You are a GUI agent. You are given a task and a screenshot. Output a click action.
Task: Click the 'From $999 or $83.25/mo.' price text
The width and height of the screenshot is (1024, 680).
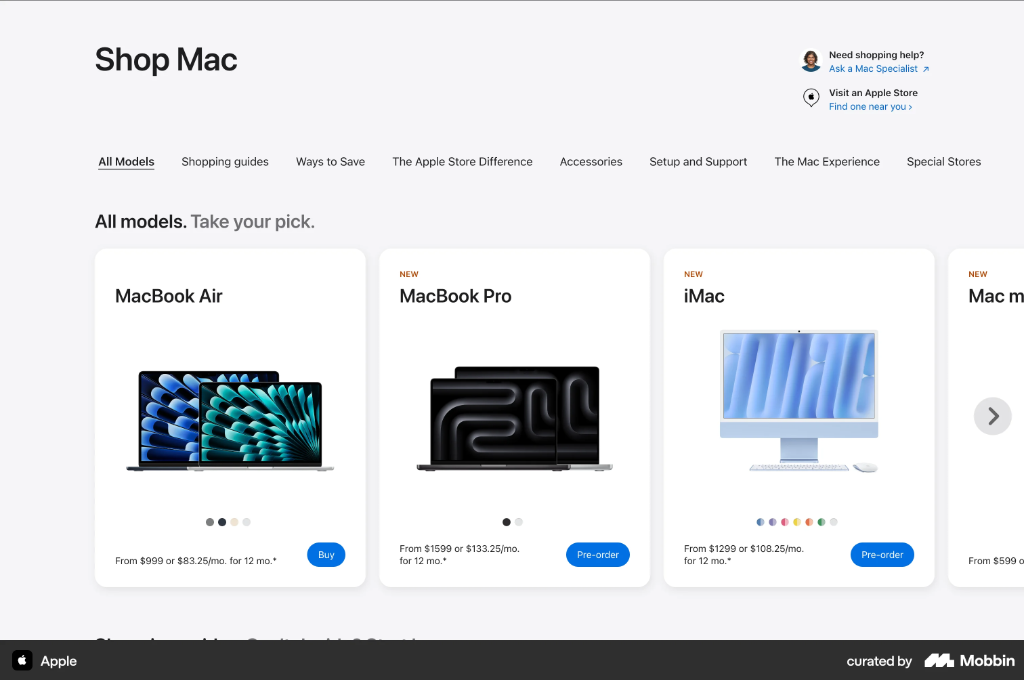click(x=196, y=560)
